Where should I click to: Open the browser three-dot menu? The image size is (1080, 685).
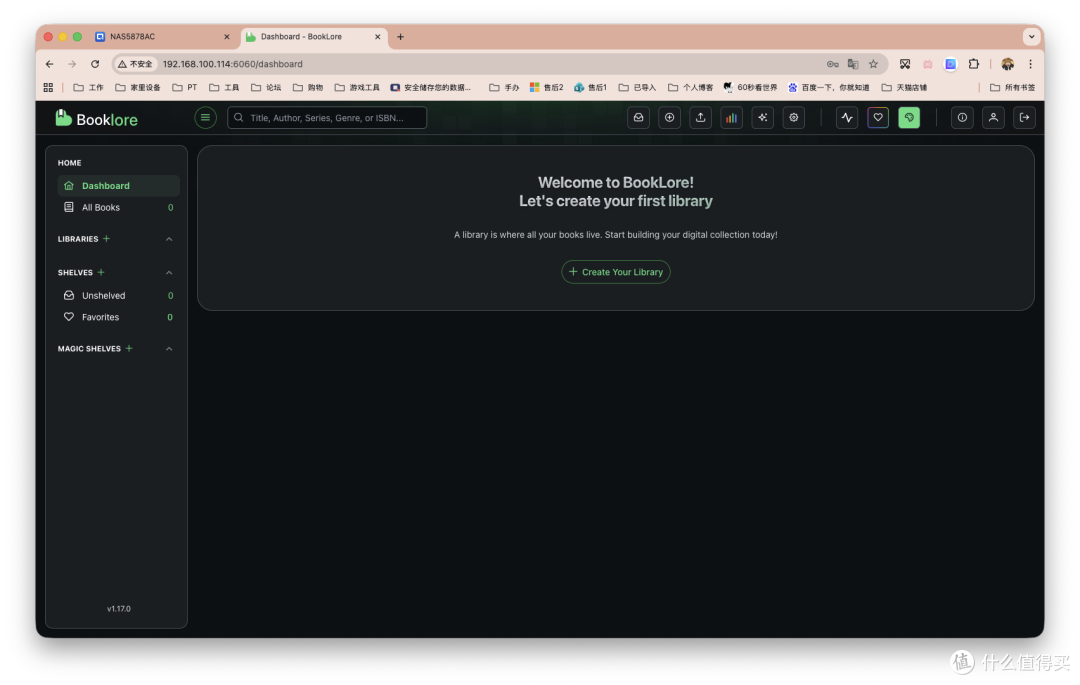coord(1030,64)
